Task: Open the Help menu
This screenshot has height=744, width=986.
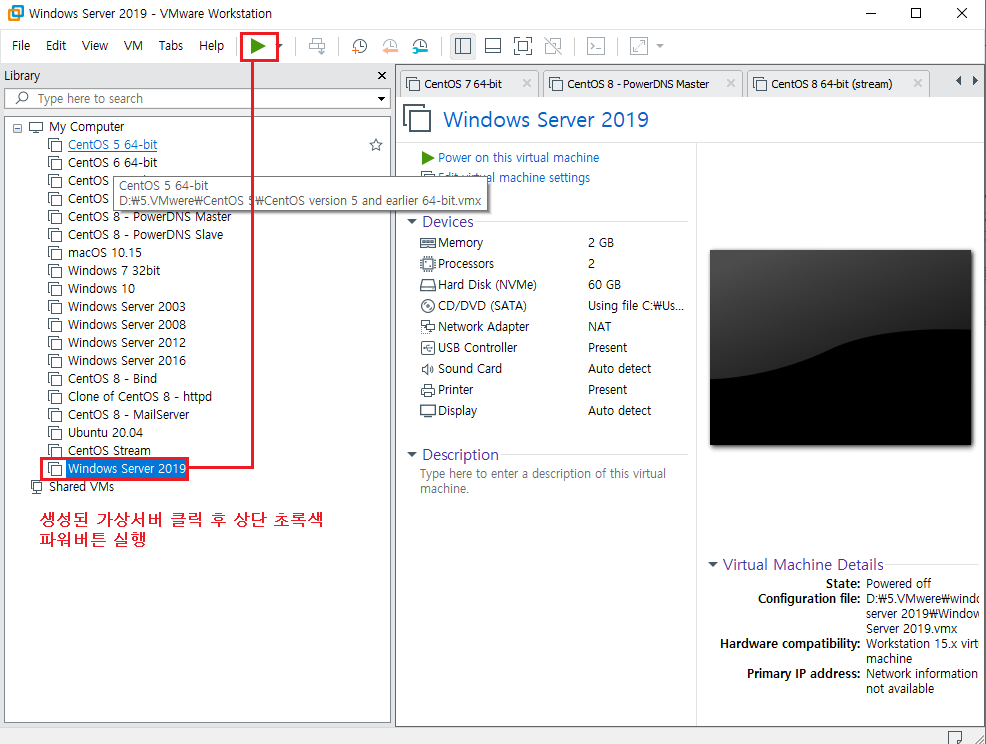Action: click(211, 46)
